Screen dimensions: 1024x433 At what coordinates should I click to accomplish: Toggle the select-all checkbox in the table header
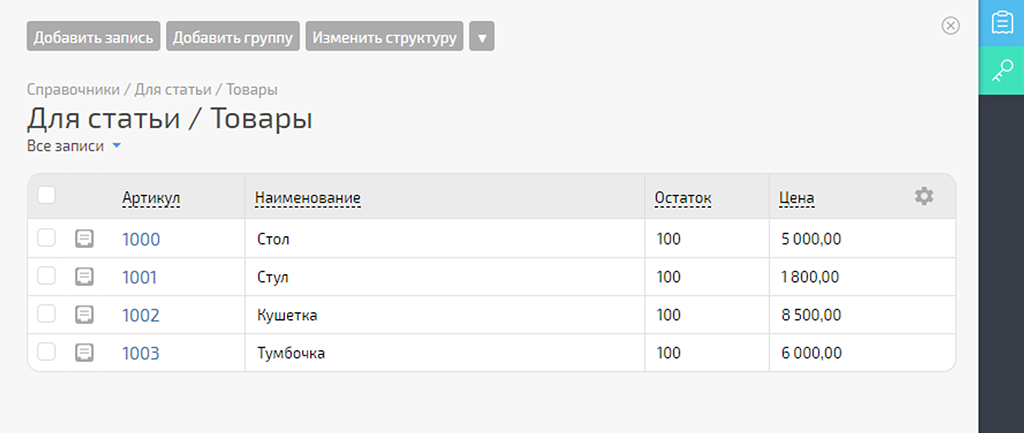point(46,195)
